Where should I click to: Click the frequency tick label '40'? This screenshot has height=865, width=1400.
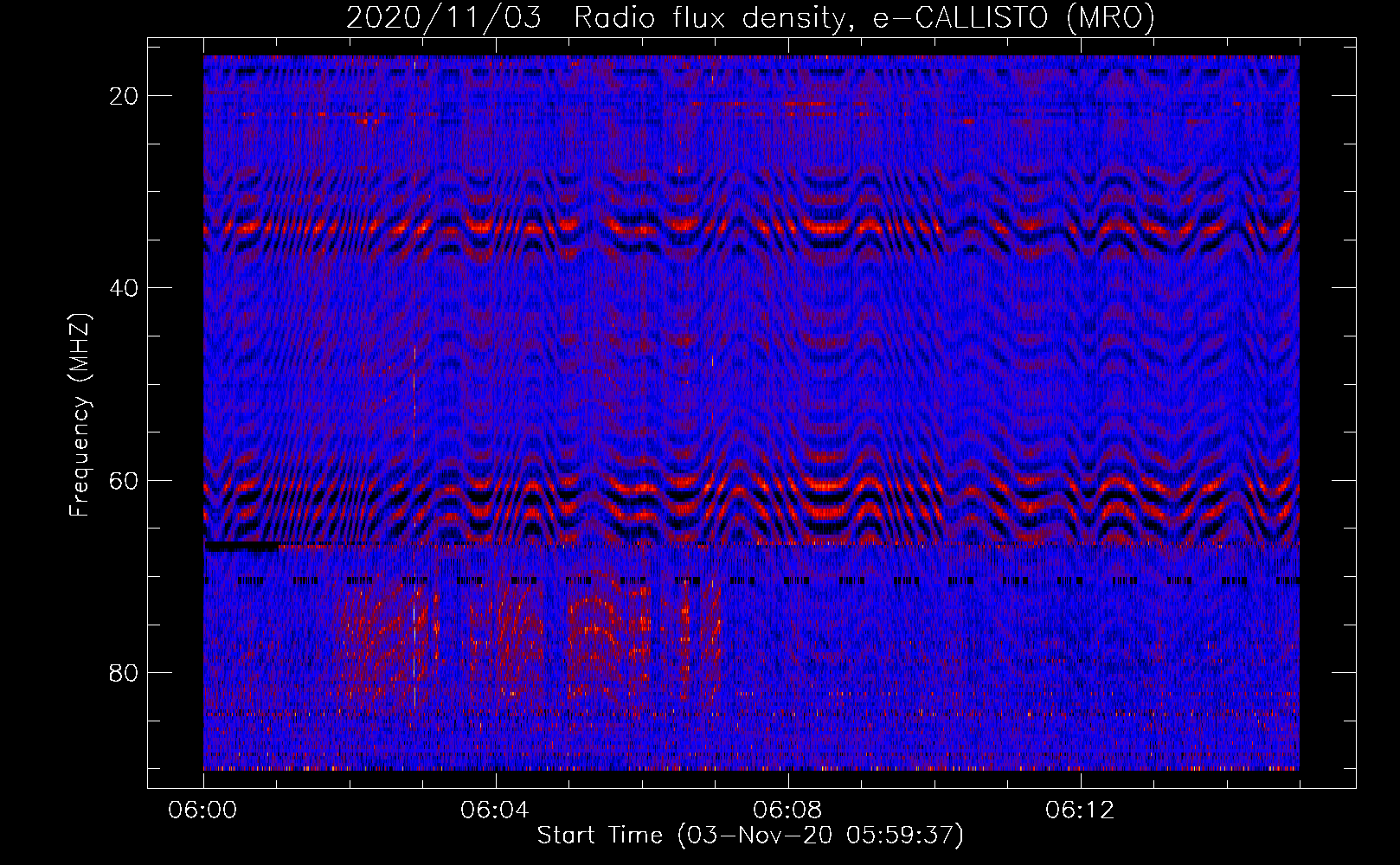[125, 287]
